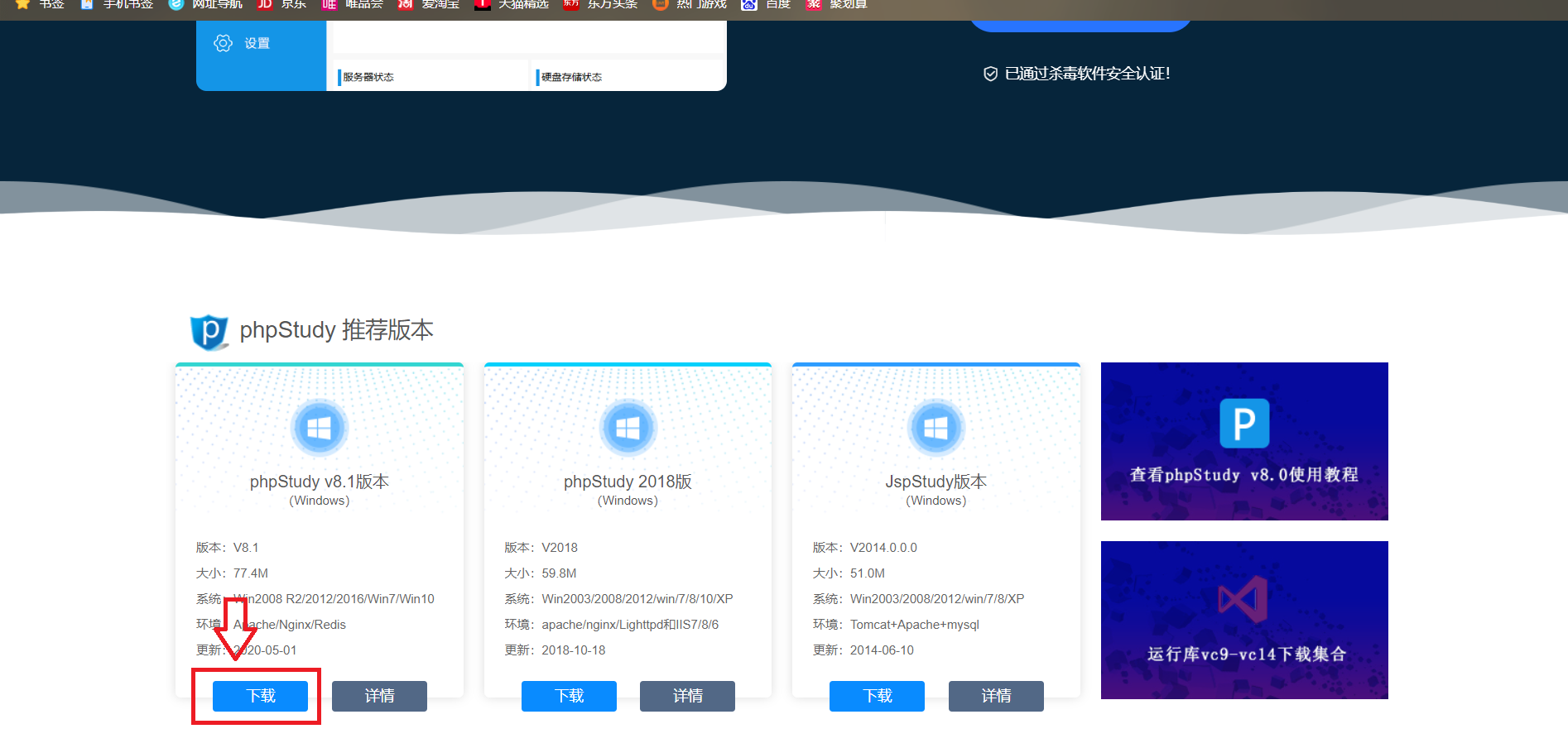Click size text 59.8M

(x=559, y=573)
